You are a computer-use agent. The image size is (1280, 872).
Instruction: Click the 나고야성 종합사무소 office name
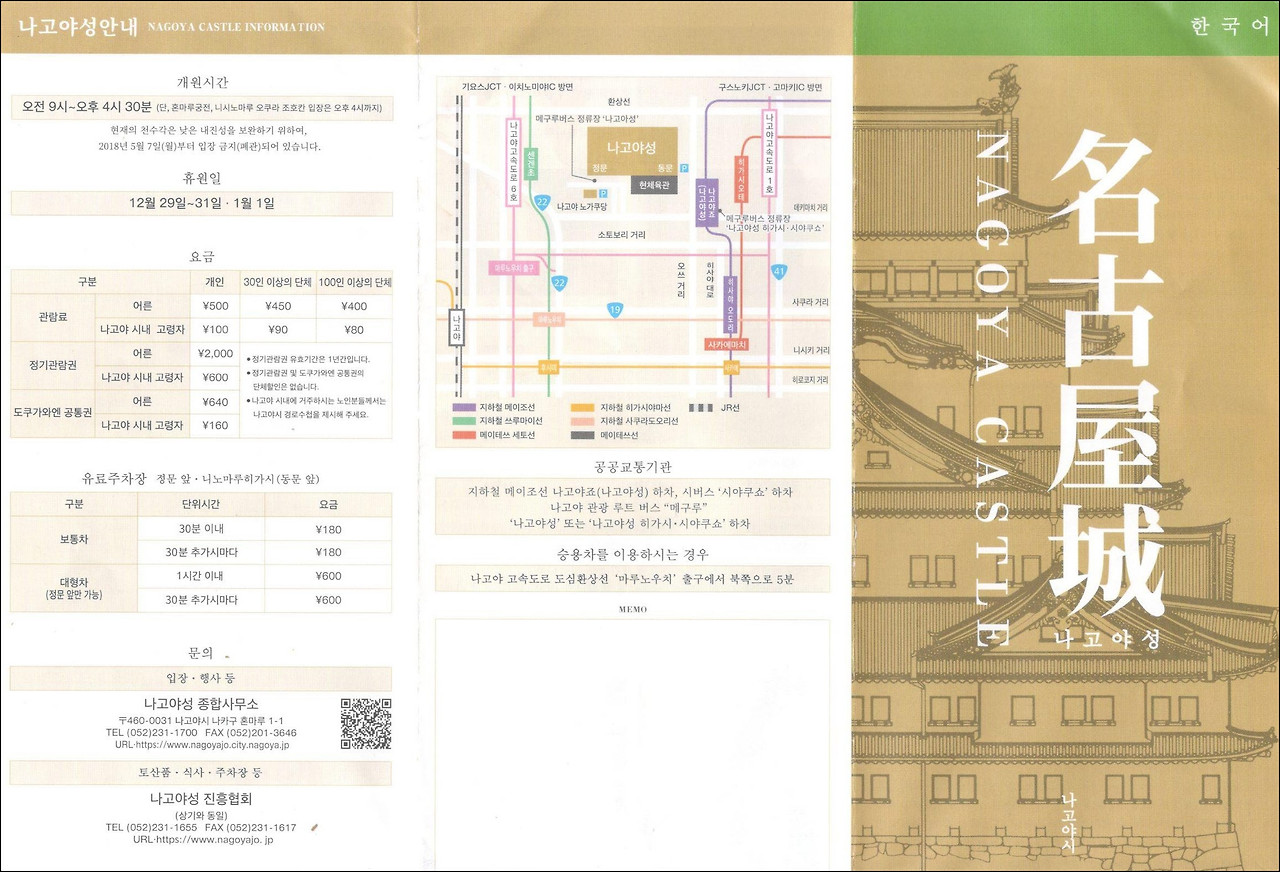click(201, 704)
